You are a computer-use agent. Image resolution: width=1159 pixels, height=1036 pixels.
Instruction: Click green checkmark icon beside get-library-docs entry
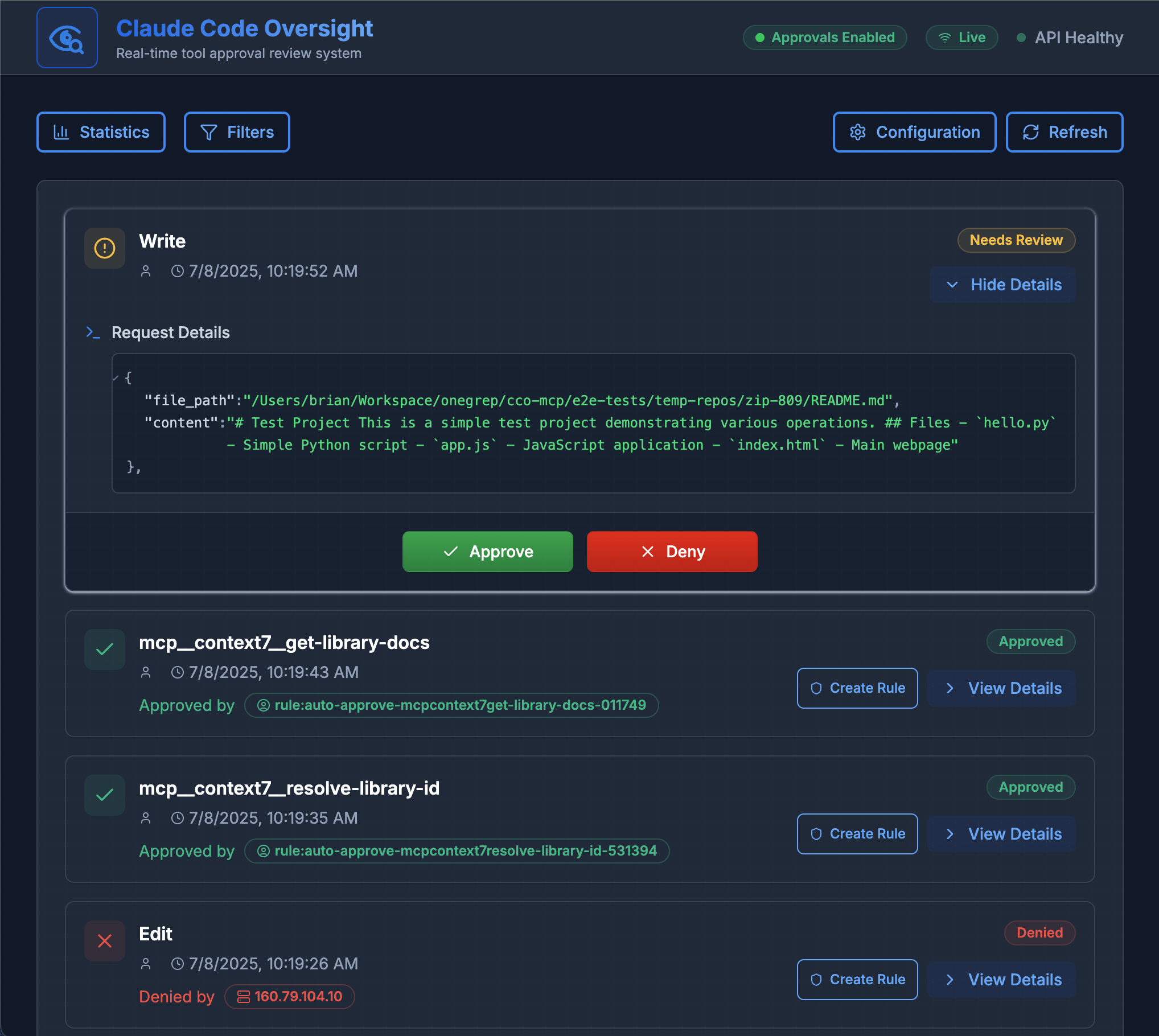[x=105, y=649]
